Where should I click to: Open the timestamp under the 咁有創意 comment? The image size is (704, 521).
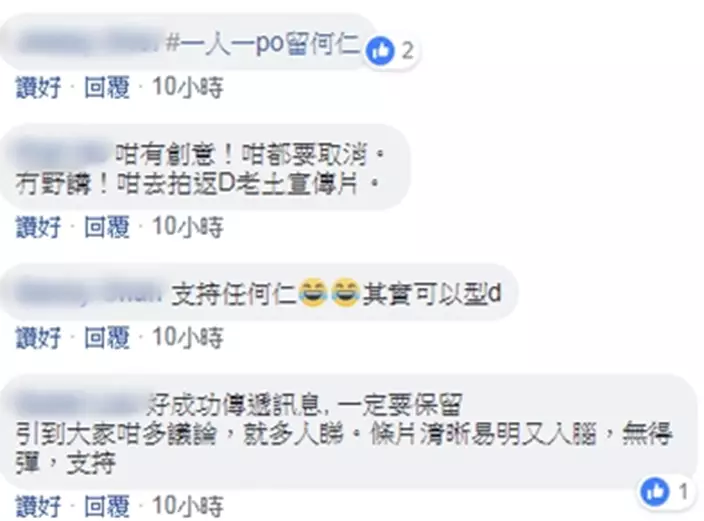187,226
